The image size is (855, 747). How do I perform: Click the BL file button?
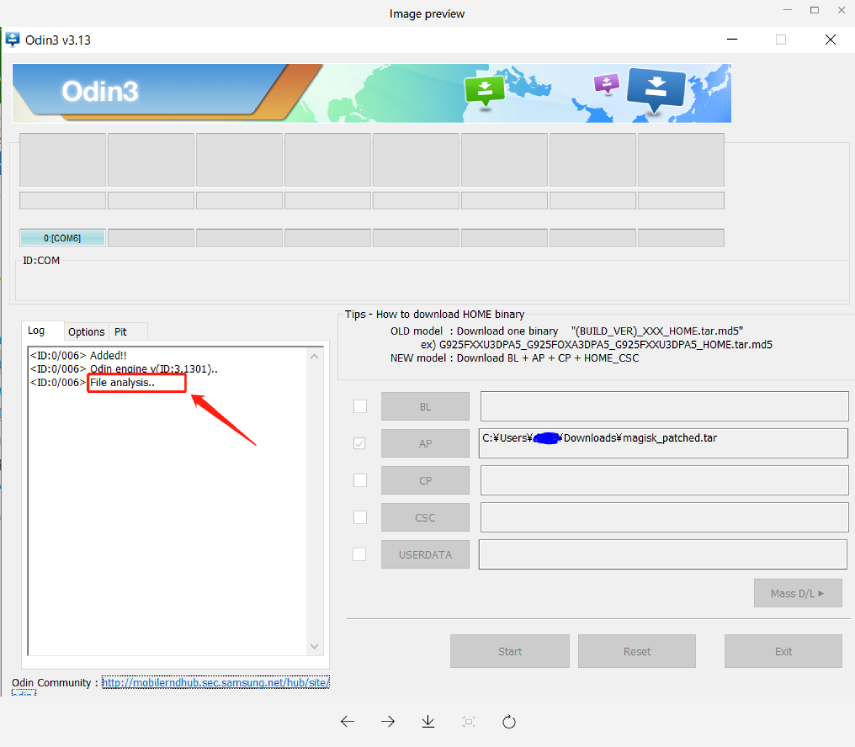pos(425,407)
